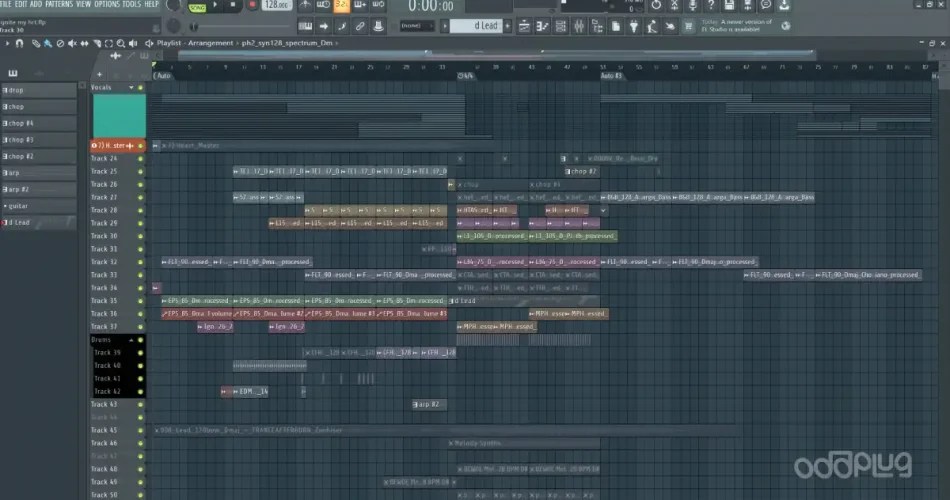950x500 pixels.
Task: Open the OPTIONS menu
Action: coord(107,4)
